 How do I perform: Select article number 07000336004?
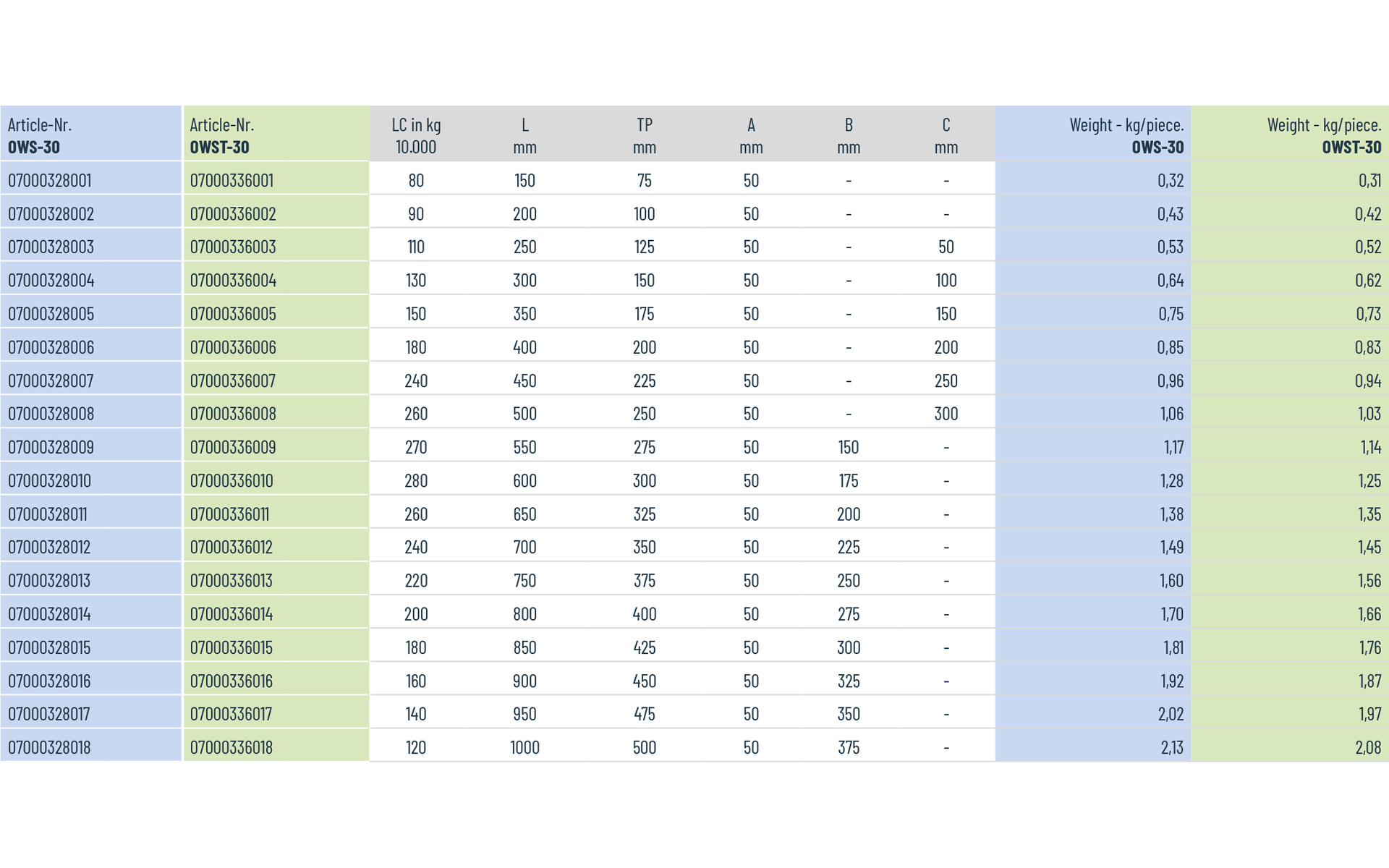coord(233,281)
